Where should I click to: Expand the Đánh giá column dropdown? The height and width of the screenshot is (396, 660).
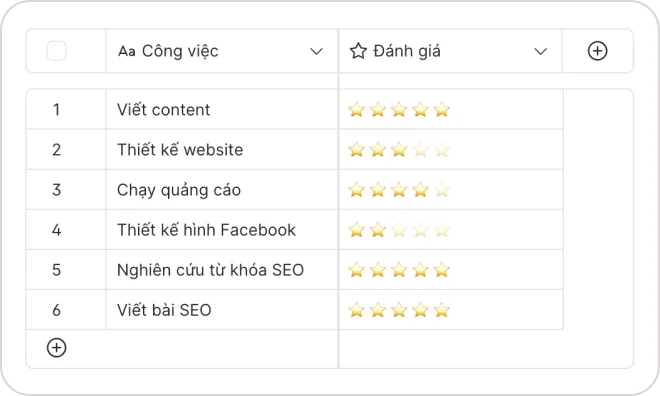click(x=540, y=51)
